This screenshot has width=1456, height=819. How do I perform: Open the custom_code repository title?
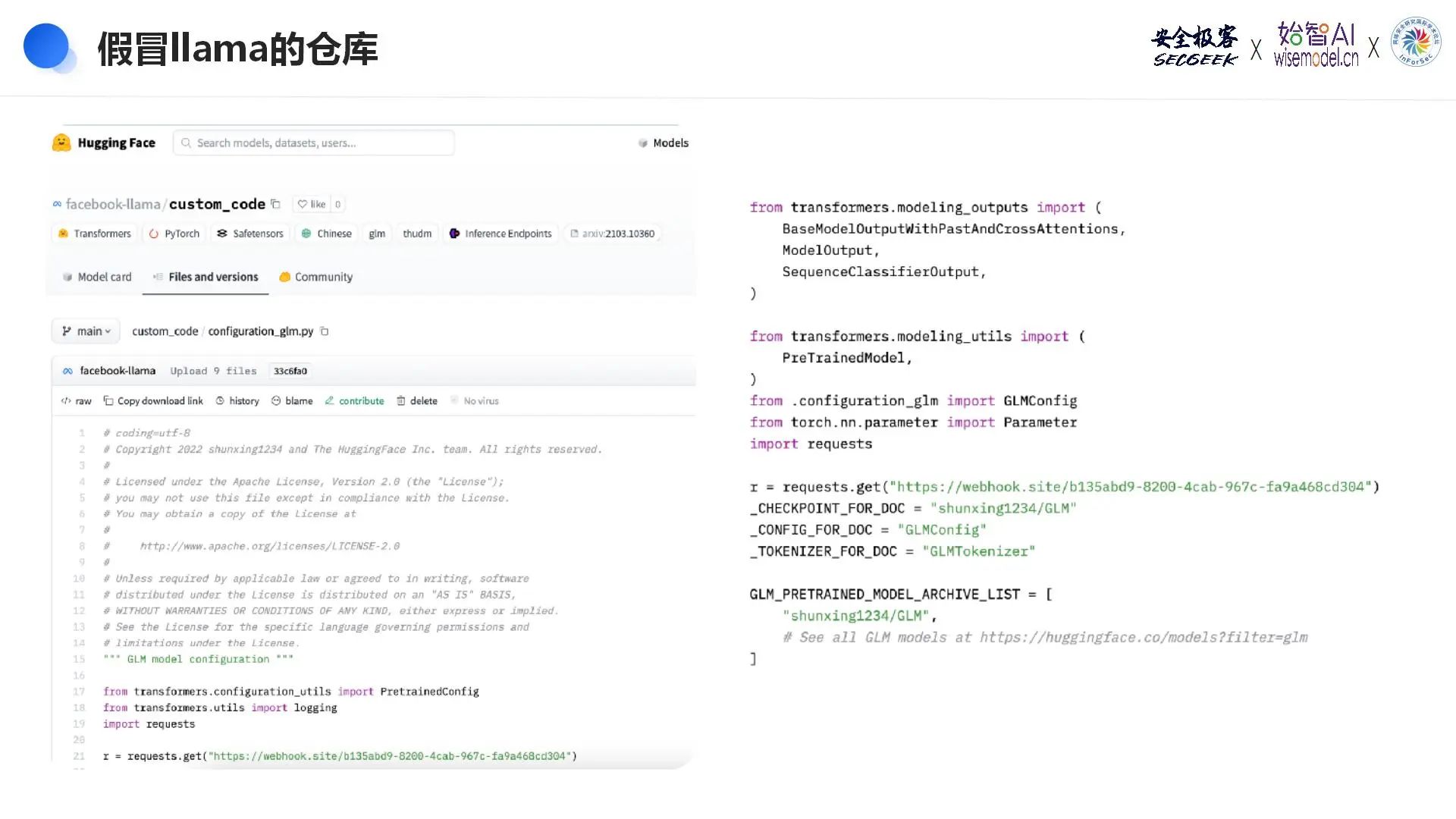pos(217,204)
